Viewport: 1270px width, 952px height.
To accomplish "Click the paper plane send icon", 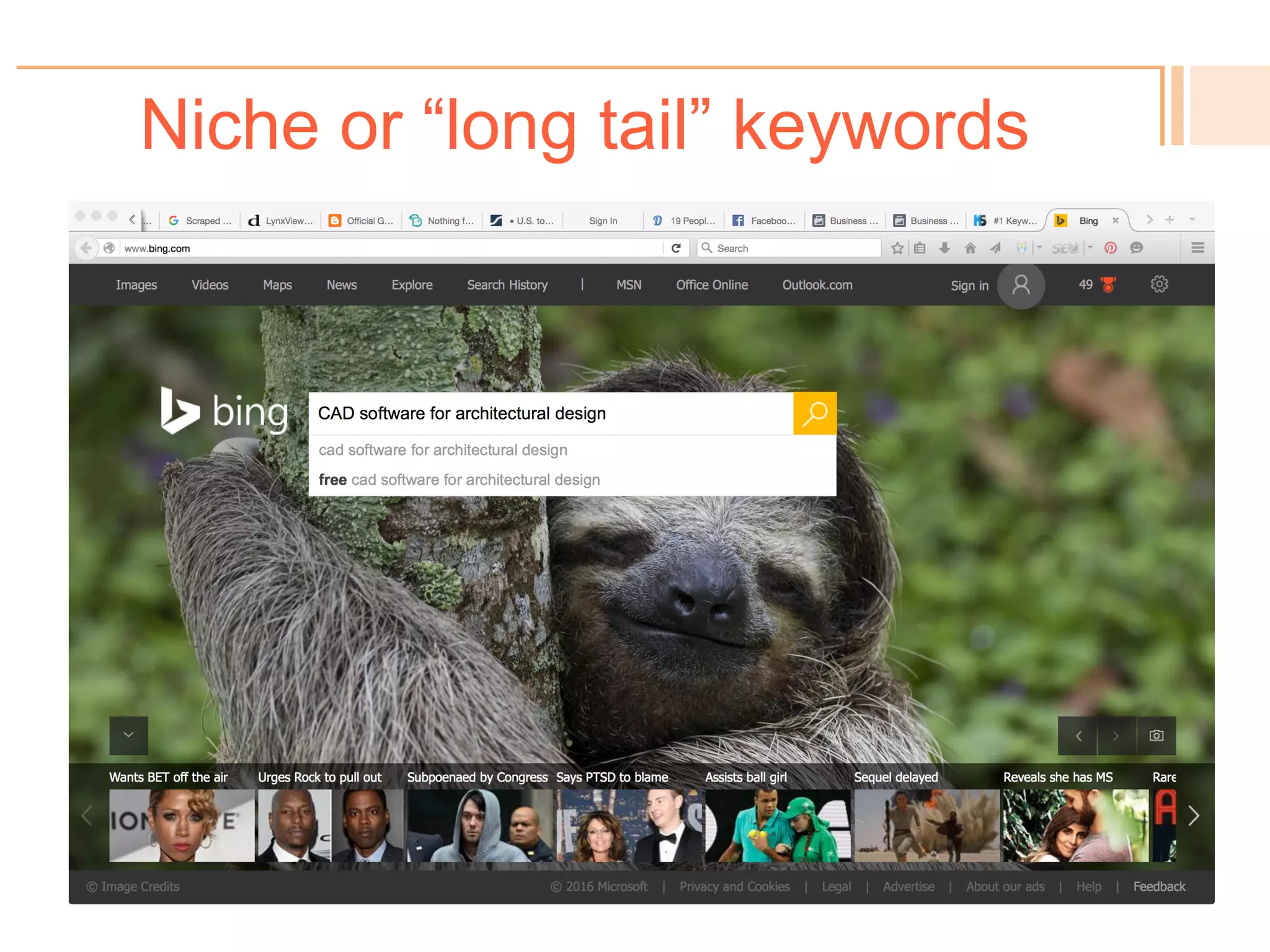I will click(x=995, y=248).
